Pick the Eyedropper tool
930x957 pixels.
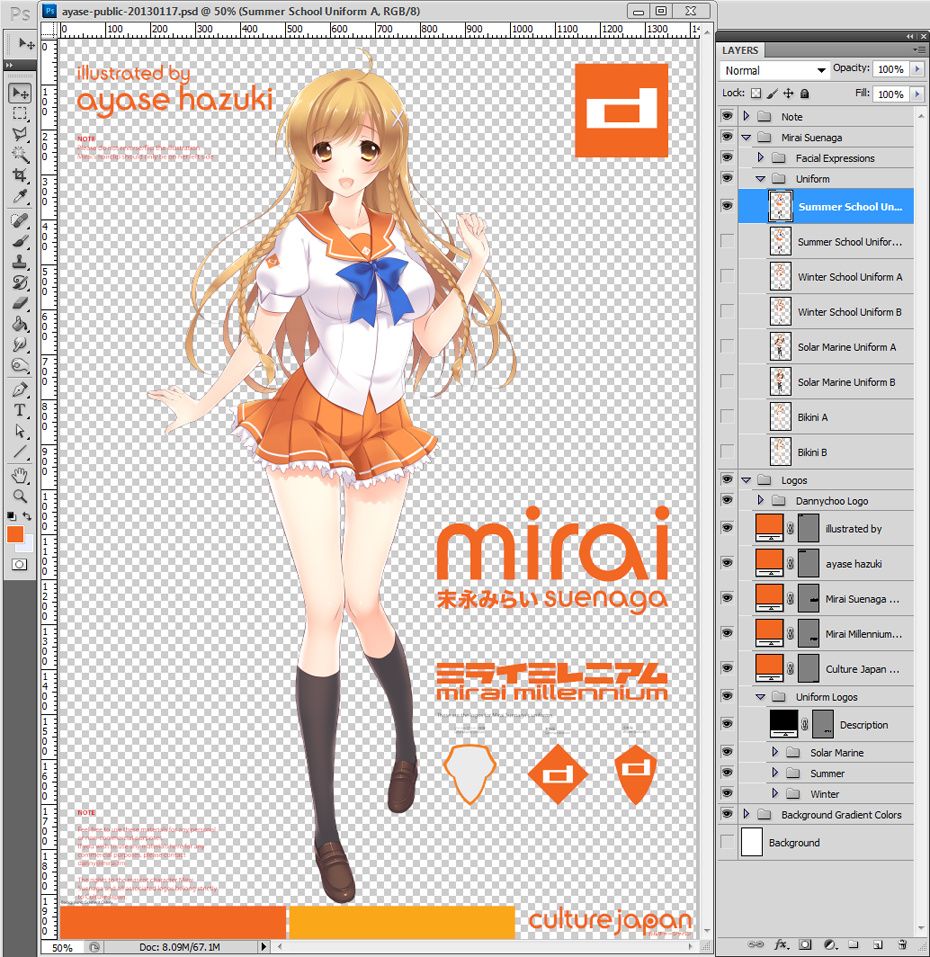pos(19,197)
